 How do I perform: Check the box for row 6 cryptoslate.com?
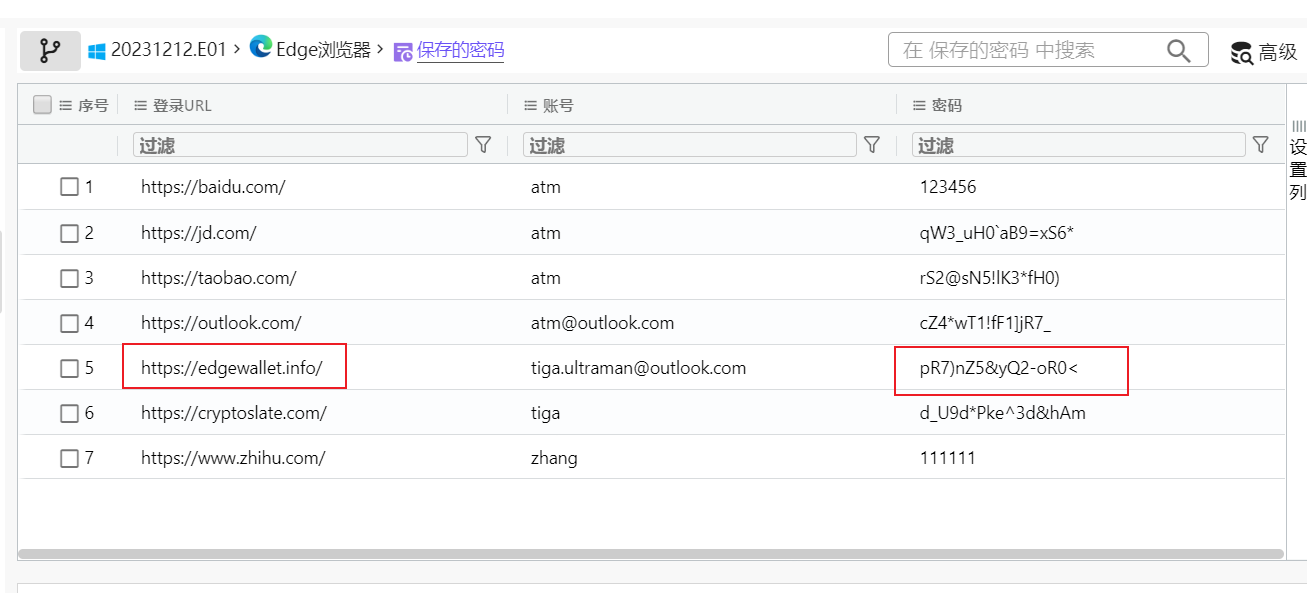pyautogui.click(x=69, y=413)
